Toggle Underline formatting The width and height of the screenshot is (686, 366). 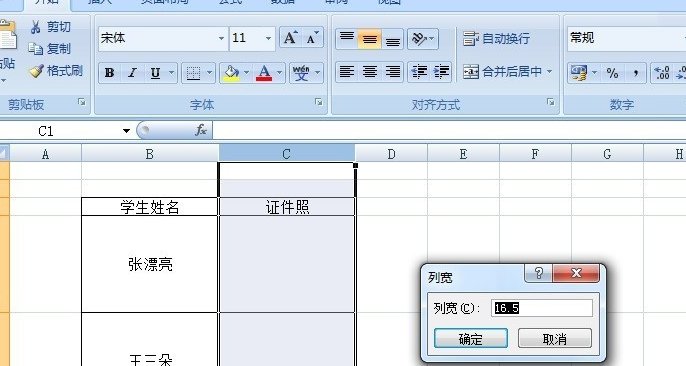(155, 73)
